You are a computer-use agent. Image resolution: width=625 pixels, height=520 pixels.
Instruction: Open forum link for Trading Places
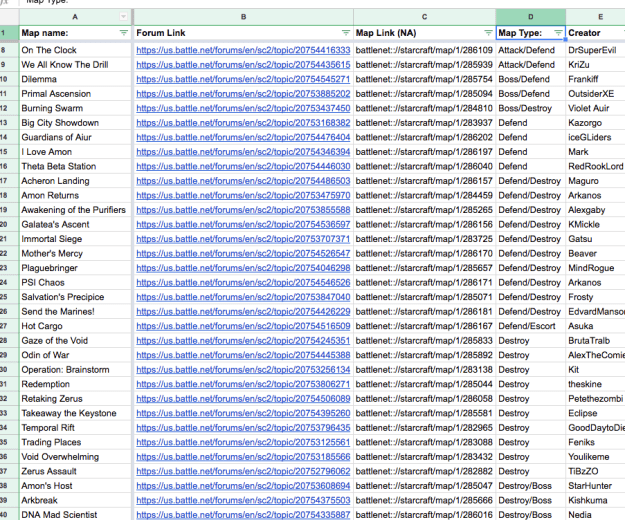pyautogui.click(x=243, y=442)
